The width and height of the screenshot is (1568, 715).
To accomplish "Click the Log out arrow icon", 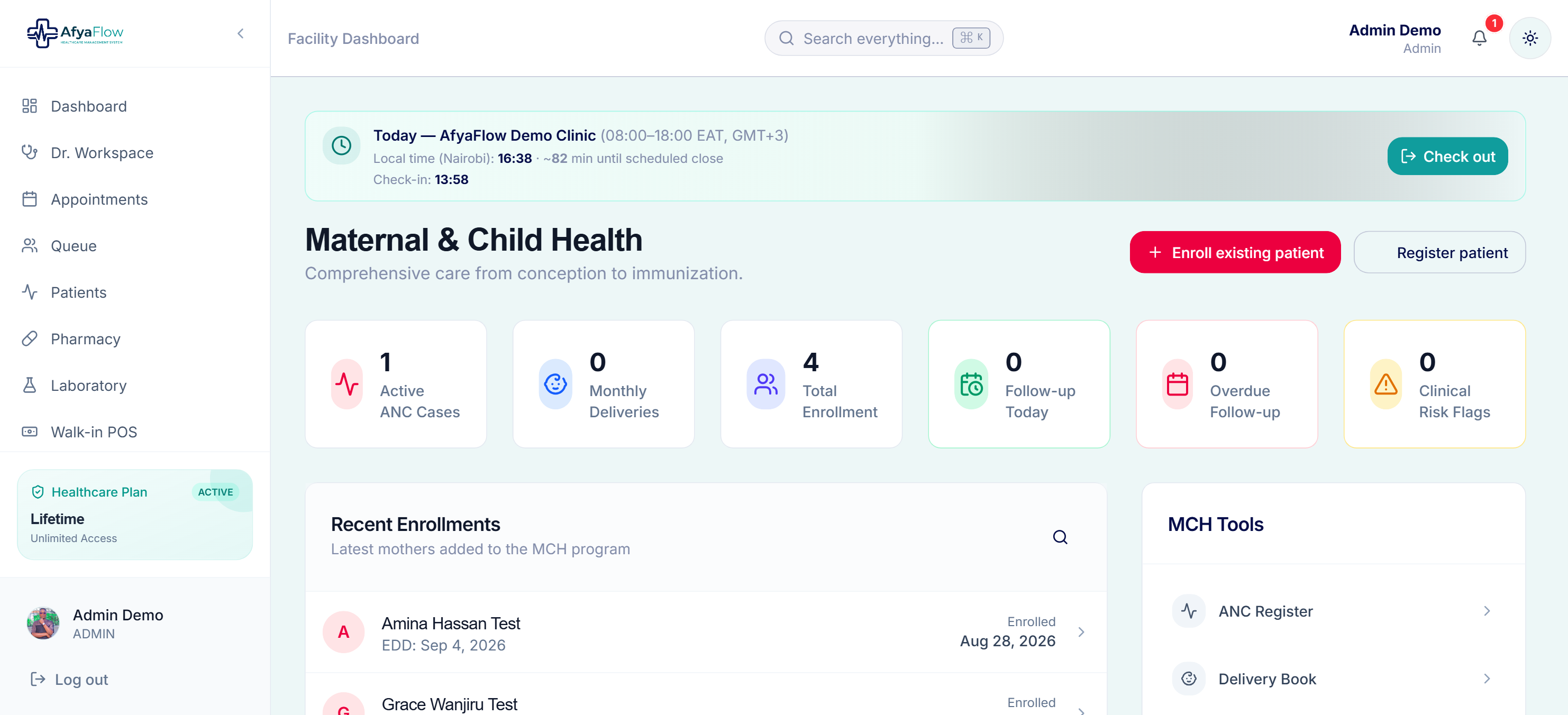I will tap(38, 679).
